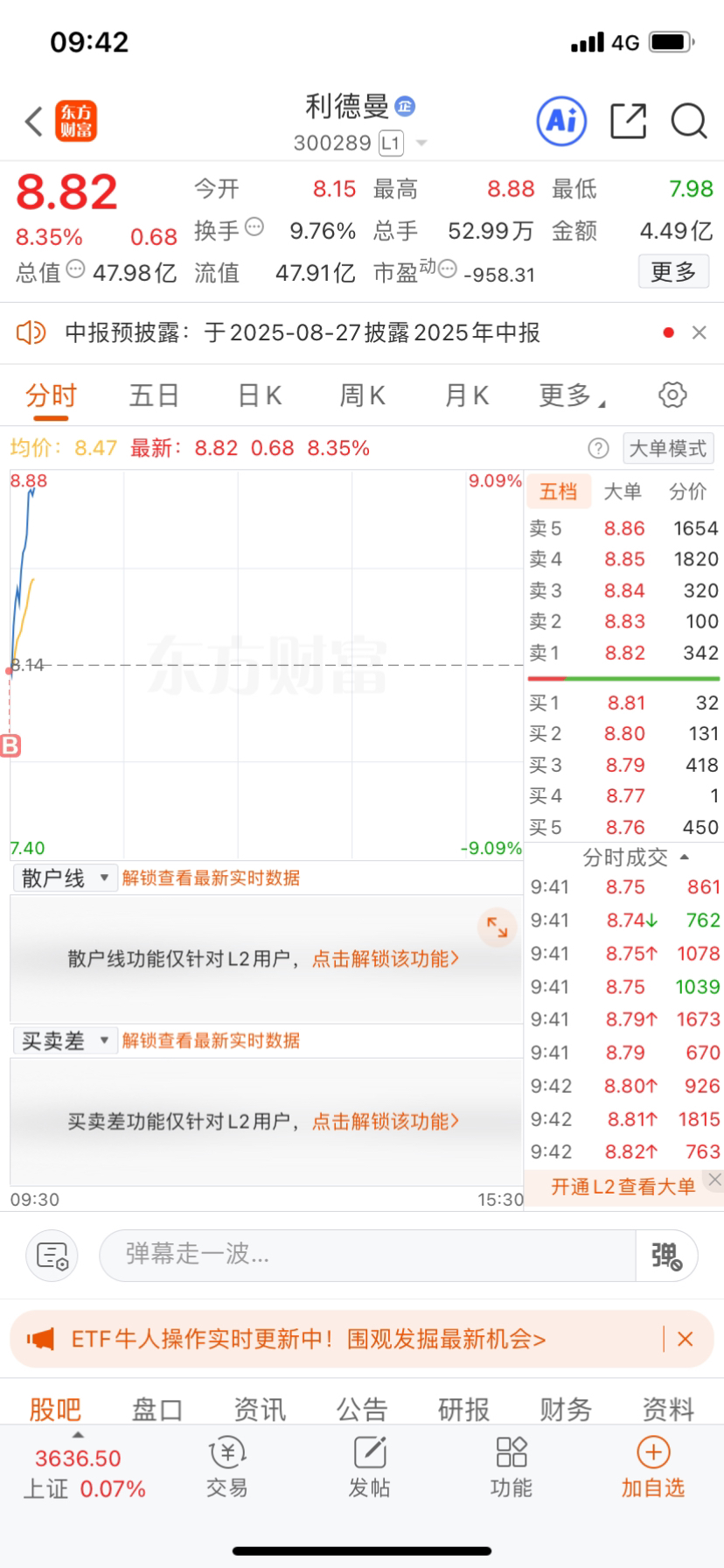Viewport: 724px width, 1568px height.
Task: Open the 散户线 indicator dropdown
Action: pyautogui.click(x=66, y=878)
